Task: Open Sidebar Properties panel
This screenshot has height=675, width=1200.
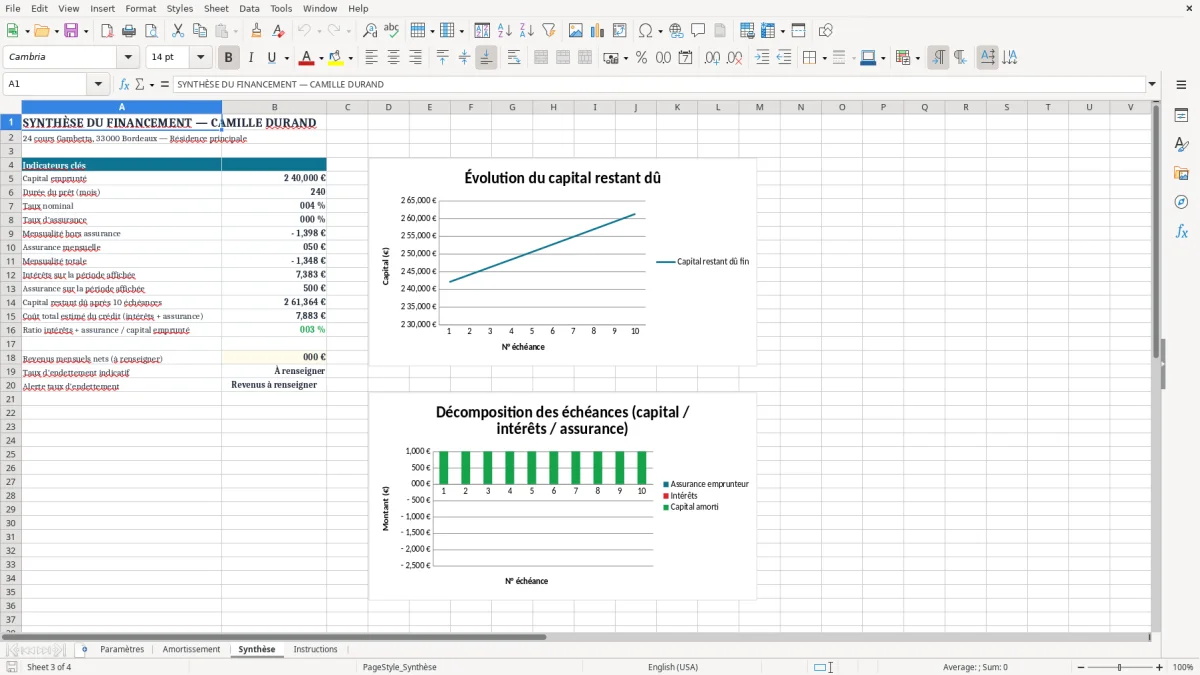Action: 1181,115
